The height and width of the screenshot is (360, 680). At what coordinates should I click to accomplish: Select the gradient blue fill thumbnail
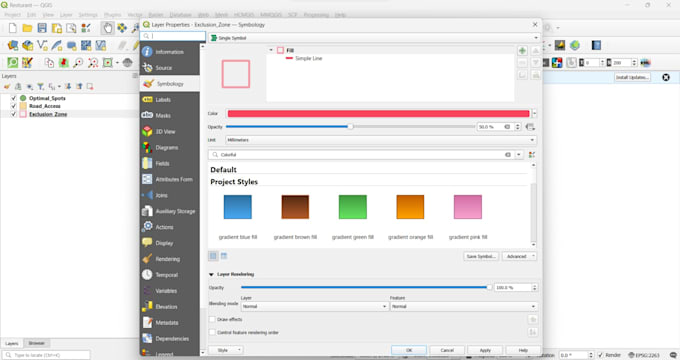coord(238,207)
